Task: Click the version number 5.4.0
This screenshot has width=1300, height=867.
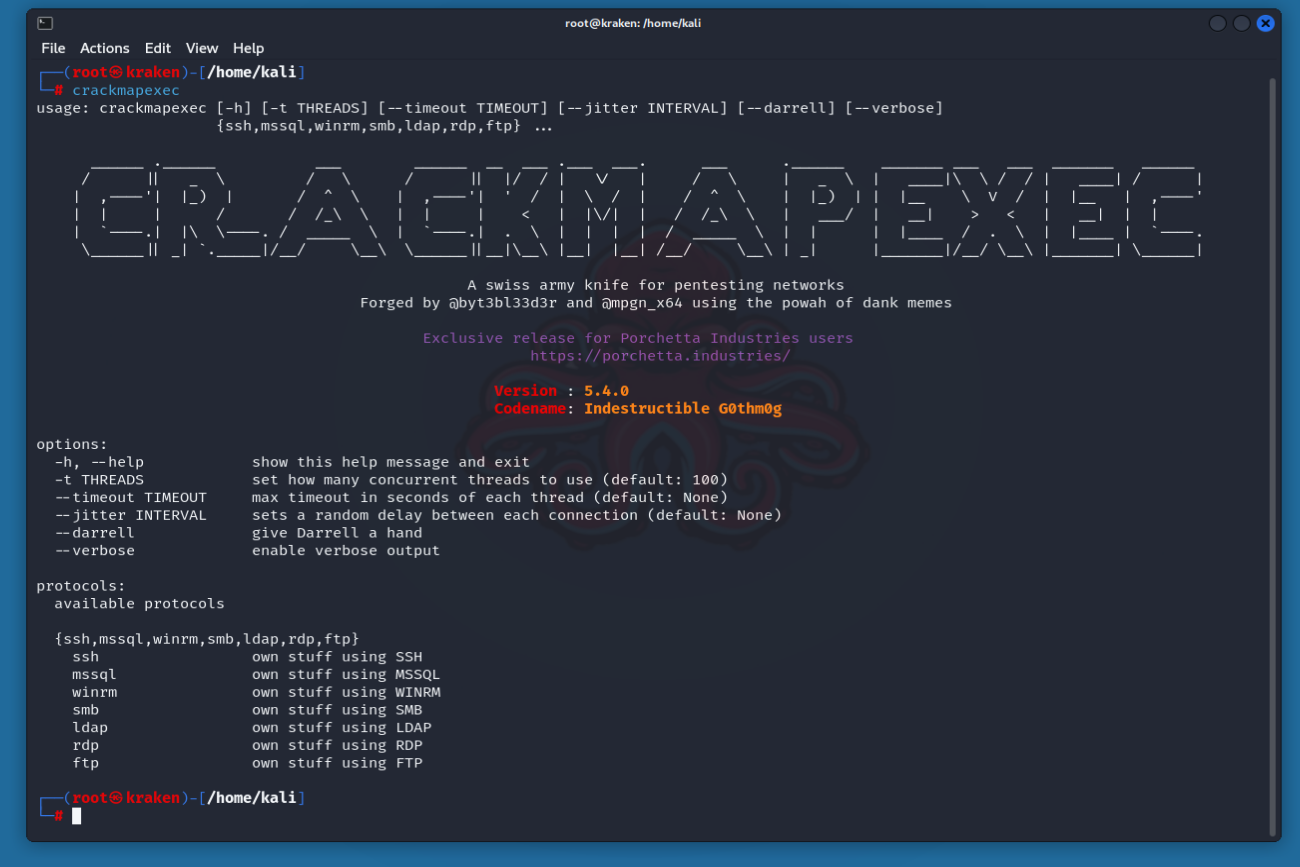Action: tap(606, 391)
